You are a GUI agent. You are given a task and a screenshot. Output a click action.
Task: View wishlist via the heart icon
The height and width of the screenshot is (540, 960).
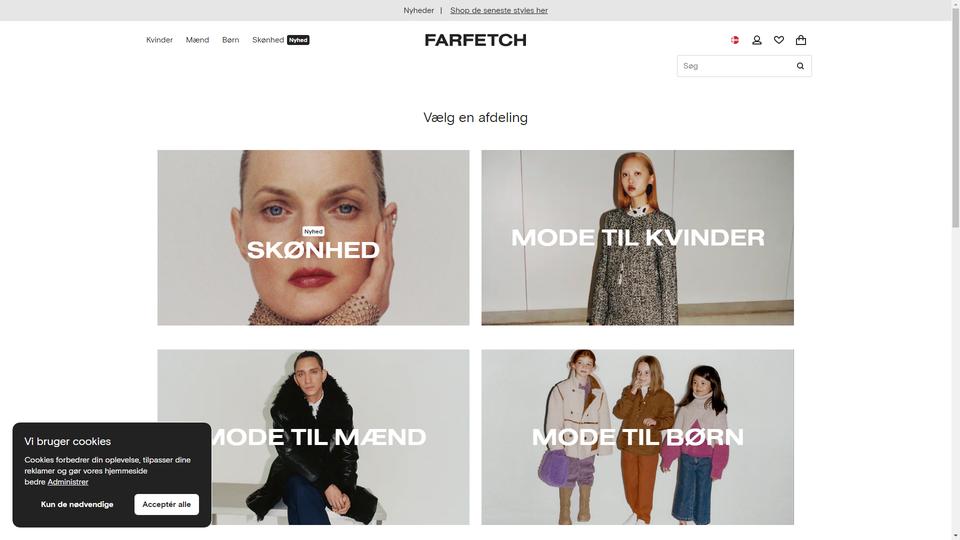click(779, 40)
